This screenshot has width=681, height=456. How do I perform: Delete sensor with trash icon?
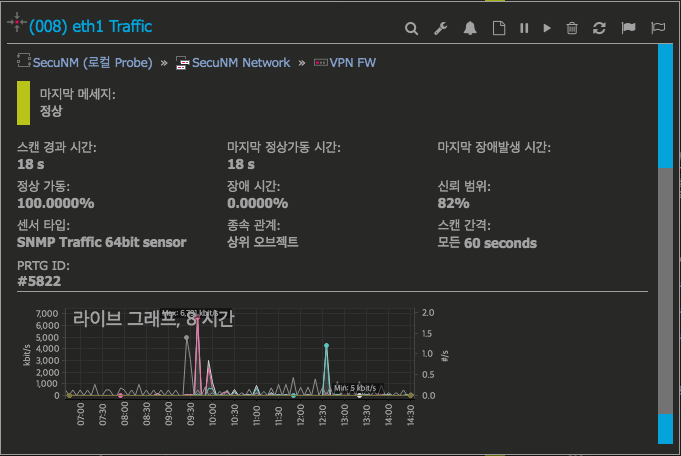tap(572, 28)
